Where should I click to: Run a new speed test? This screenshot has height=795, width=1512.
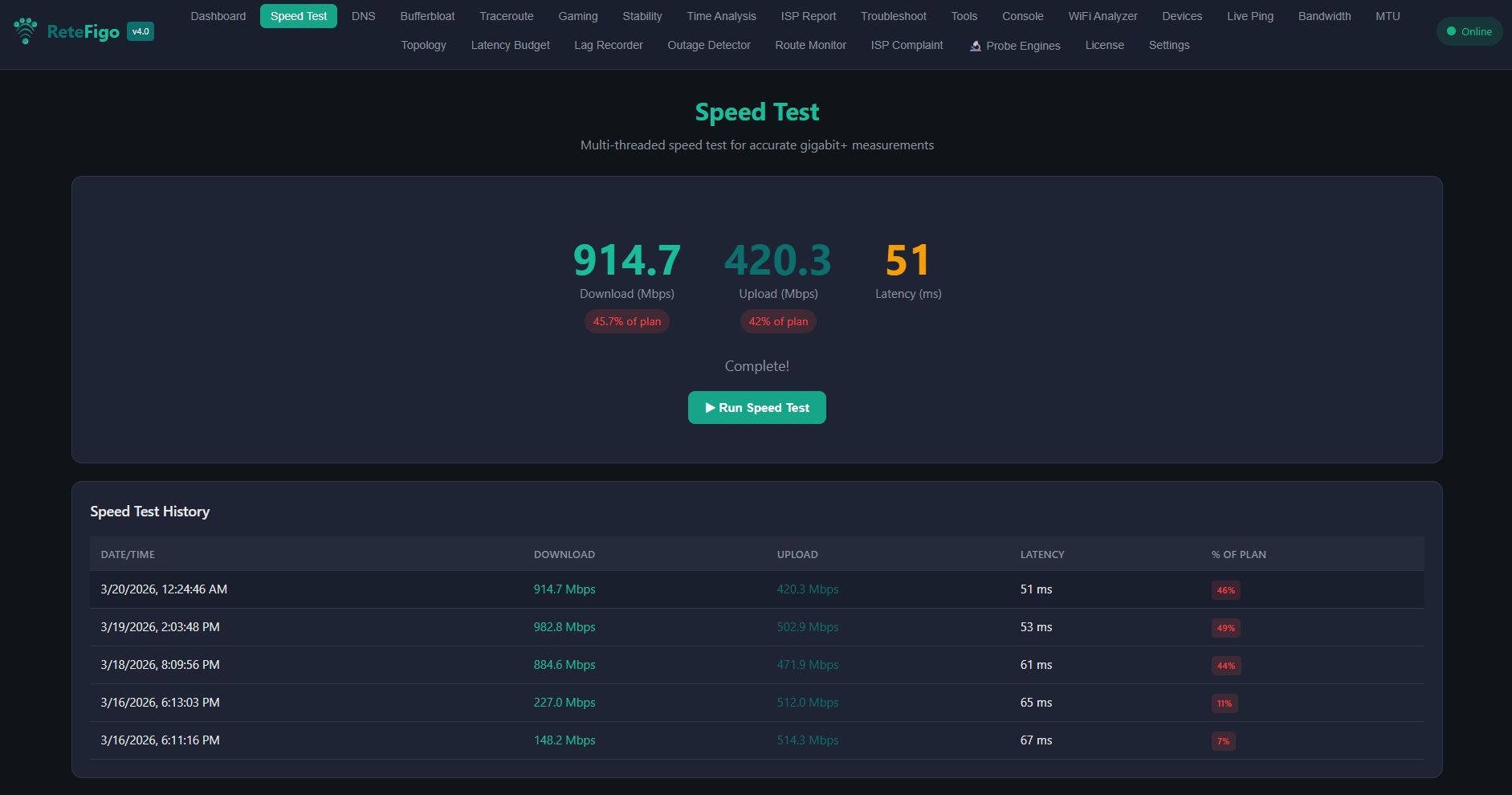tap(756, 408)
